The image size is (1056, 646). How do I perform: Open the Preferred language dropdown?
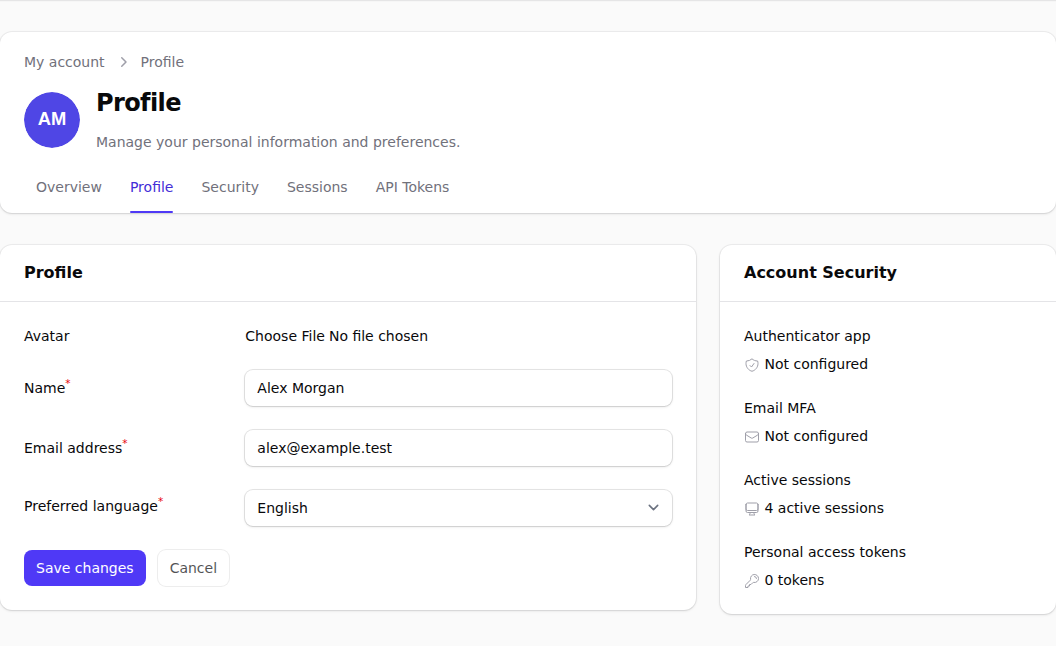point(458,508)
